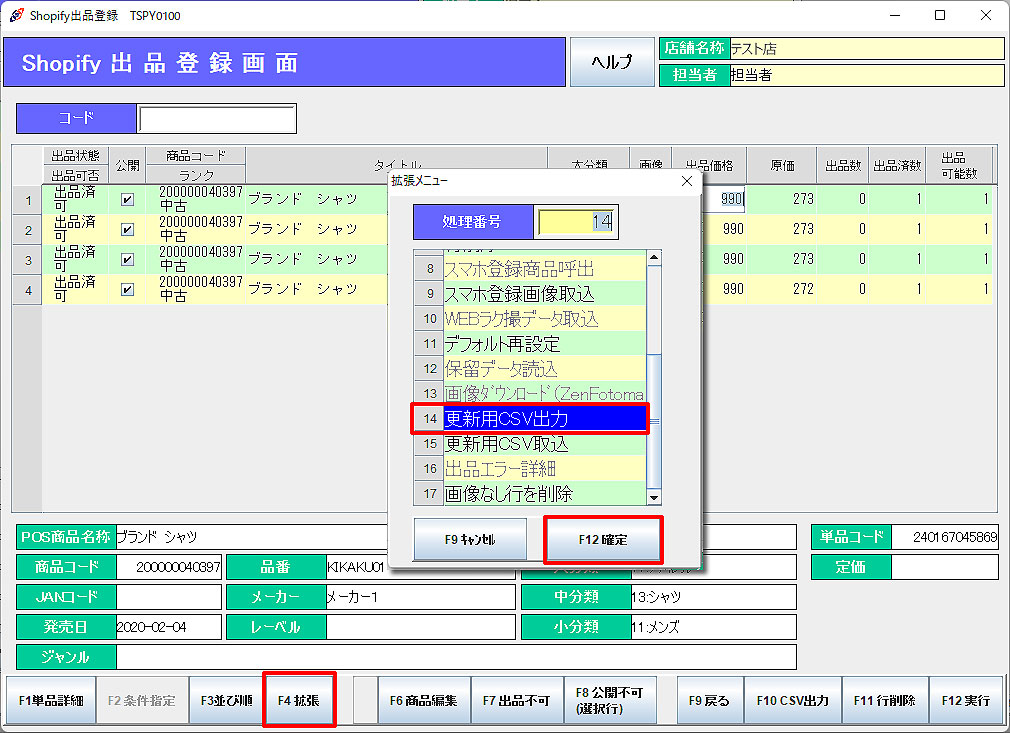Focus the コード input field

pos(217,118)
